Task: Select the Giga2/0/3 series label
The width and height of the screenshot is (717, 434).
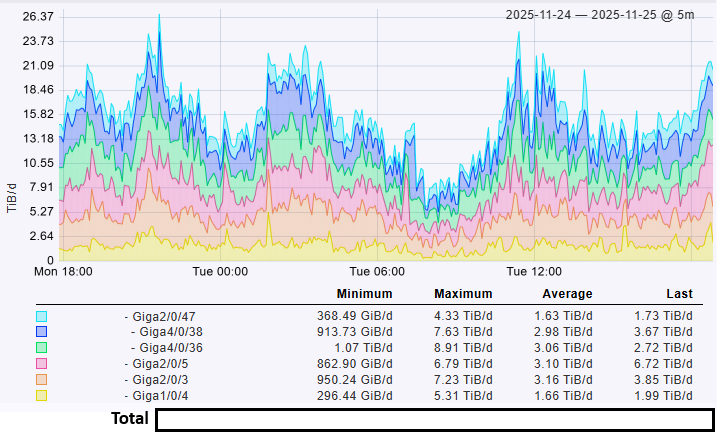Action: coord(160,379)
